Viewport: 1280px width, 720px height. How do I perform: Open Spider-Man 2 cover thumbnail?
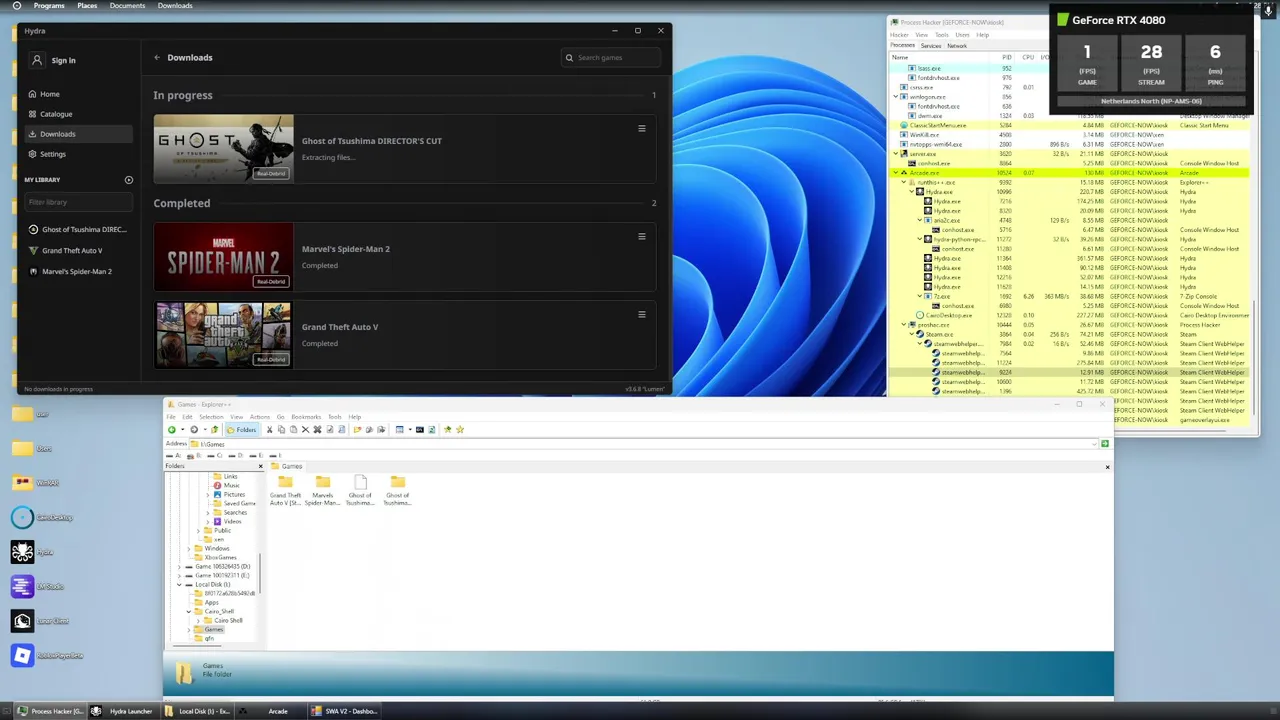click(x=223, y=256)
